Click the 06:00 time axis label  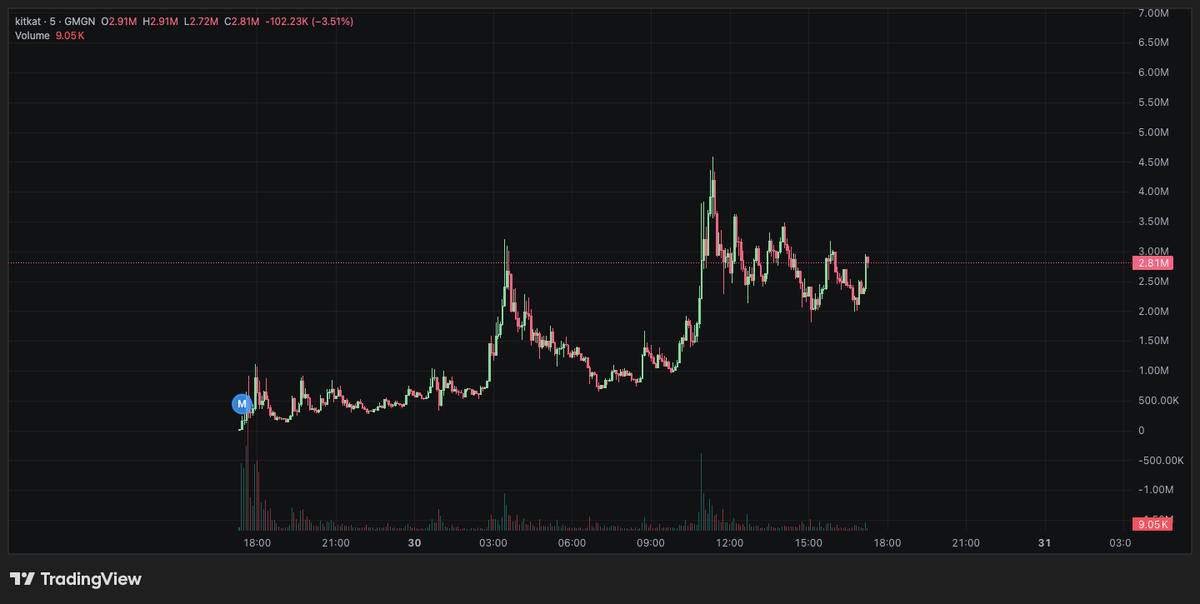(572, 543)
